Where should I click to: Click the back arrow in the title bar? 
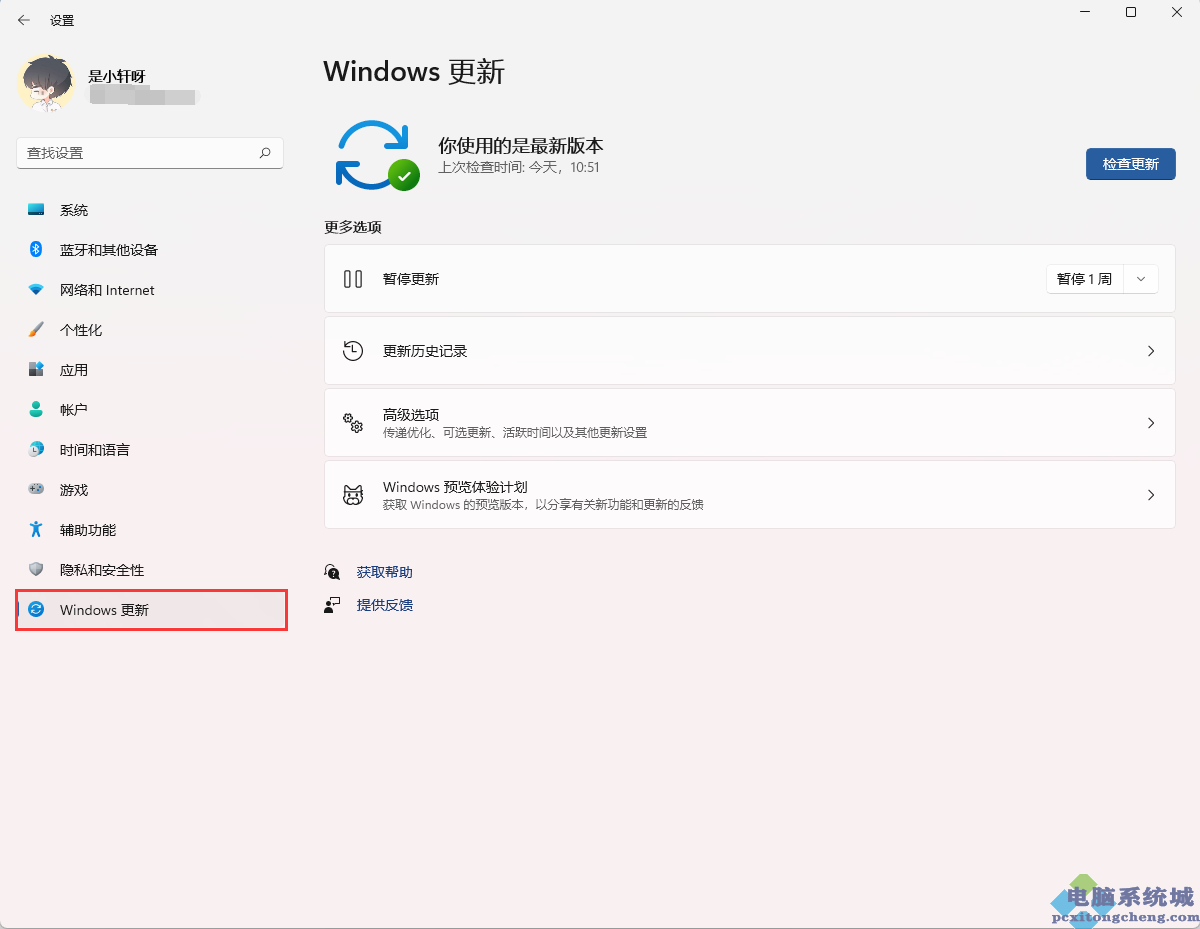tap(24, 20)
